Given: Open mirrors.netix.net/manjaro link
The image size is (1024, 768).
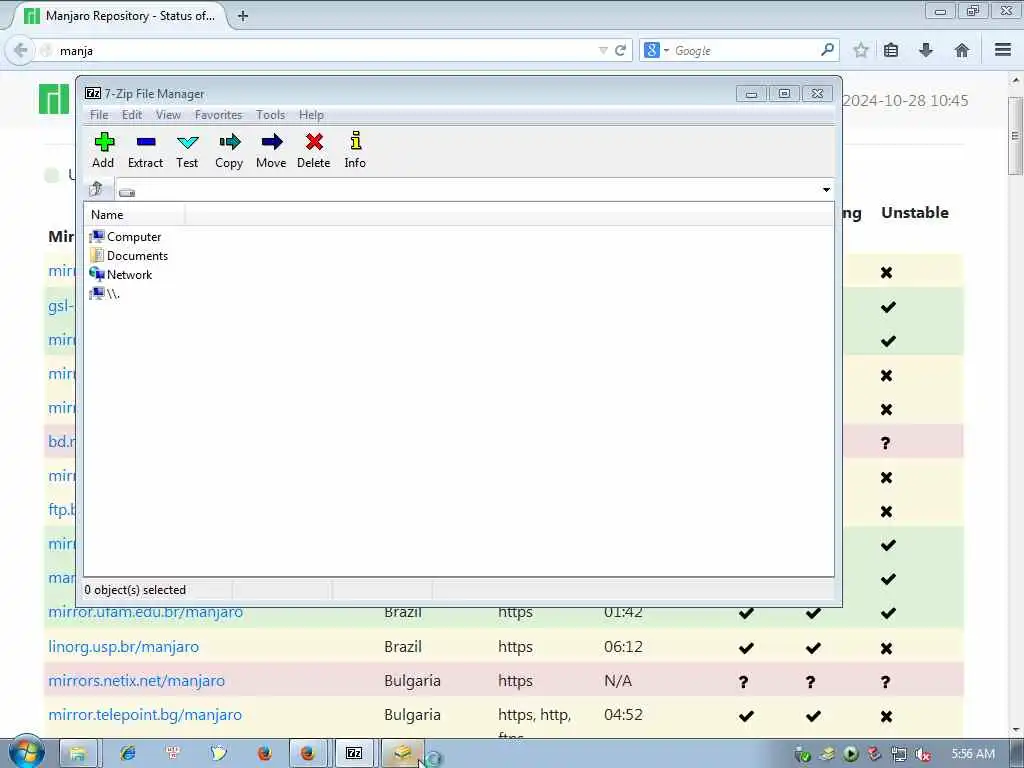Looking at the screenshot, I should tap(136, 680).
